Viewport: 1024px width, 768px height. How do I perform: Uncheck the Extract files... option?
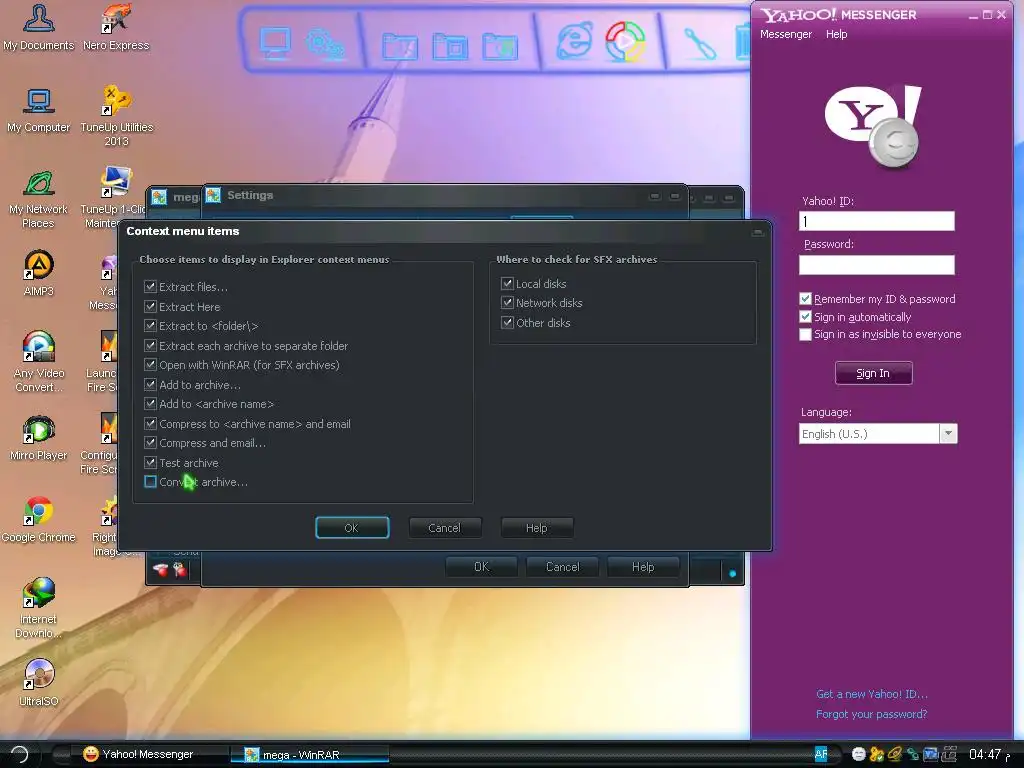(150, 287)
